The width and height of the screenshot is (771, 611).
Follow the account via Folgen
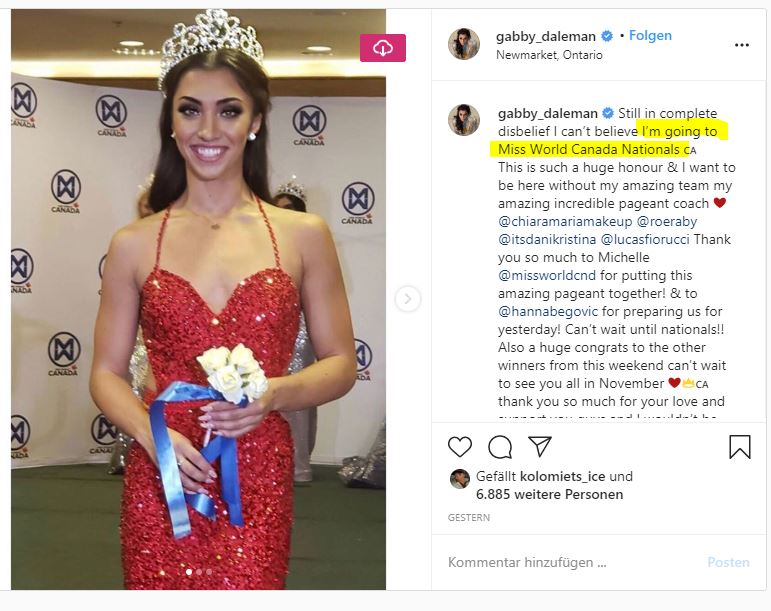[x=650, y=35]
